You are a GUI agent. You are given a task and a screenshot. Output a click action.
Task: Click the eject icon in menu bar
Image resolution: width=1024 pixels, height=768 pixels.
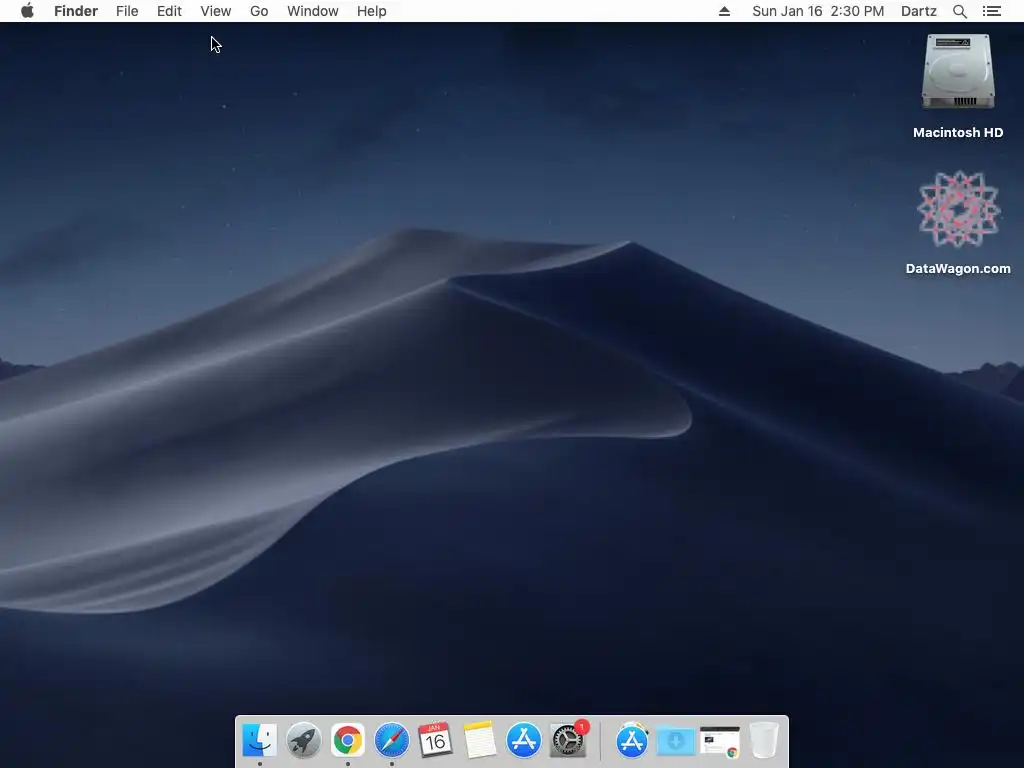point(724,11)
